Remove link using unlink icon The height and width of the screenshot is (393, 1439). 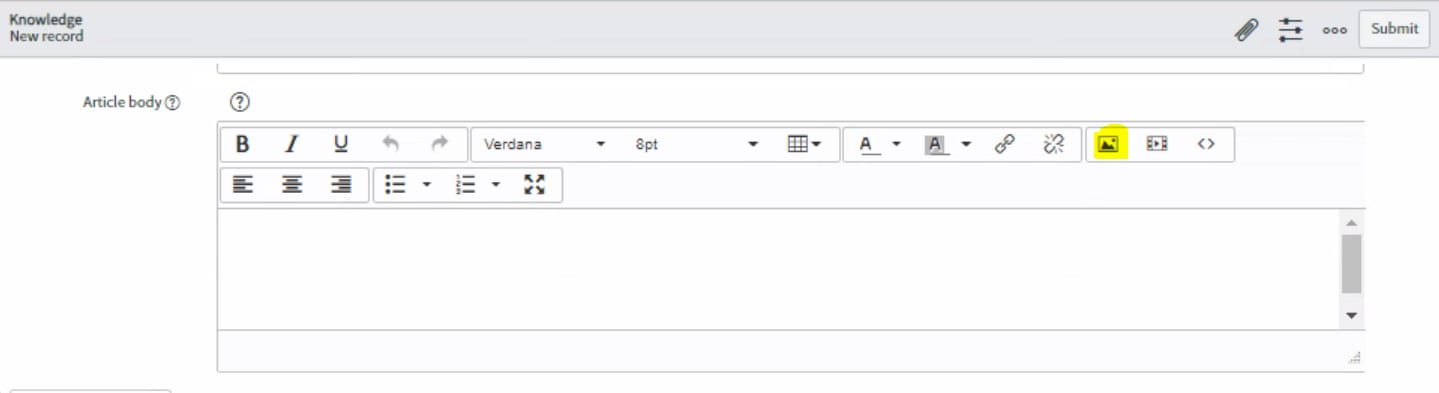click(x=1054, y=144)
